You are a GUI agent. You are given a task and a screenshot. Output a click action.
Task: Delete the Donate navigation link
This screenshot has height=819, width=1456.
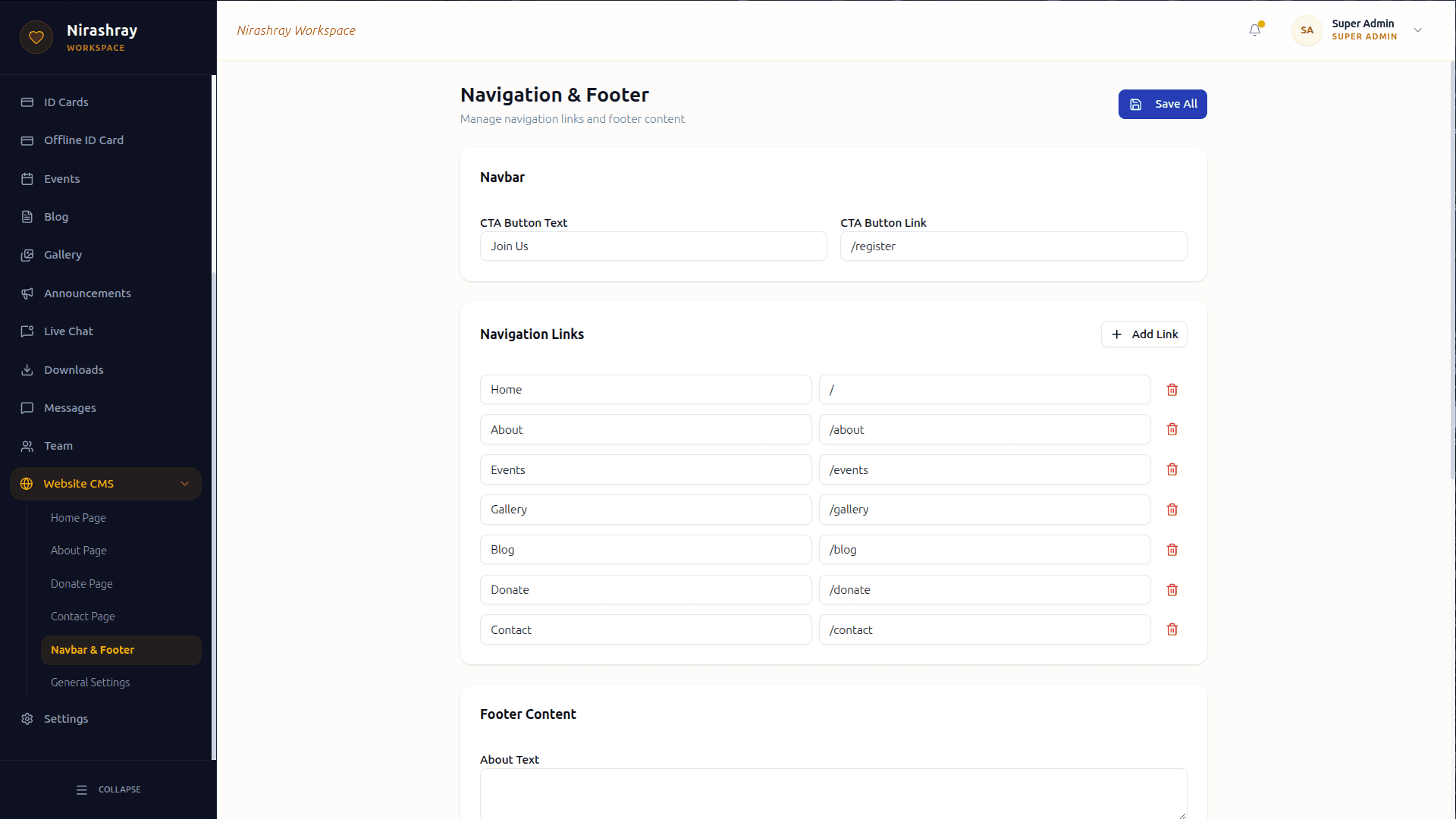[1172, 590]
